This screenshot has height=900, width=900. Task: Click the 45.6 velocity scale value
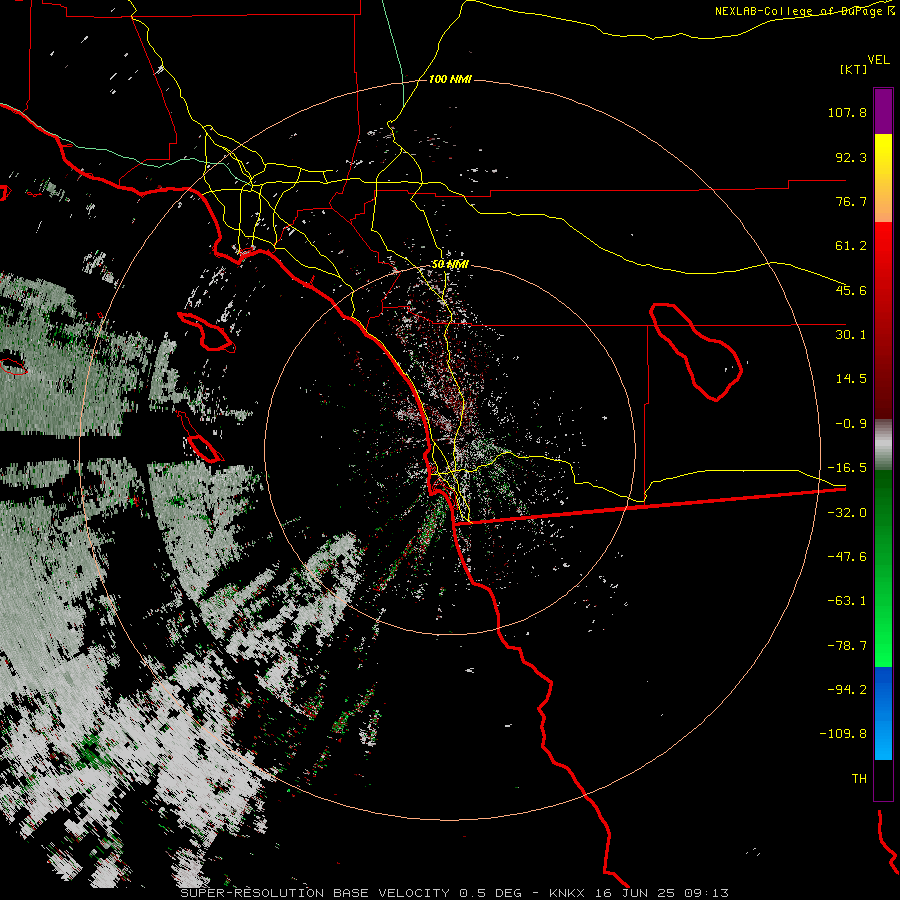click(x=851, y=290)
